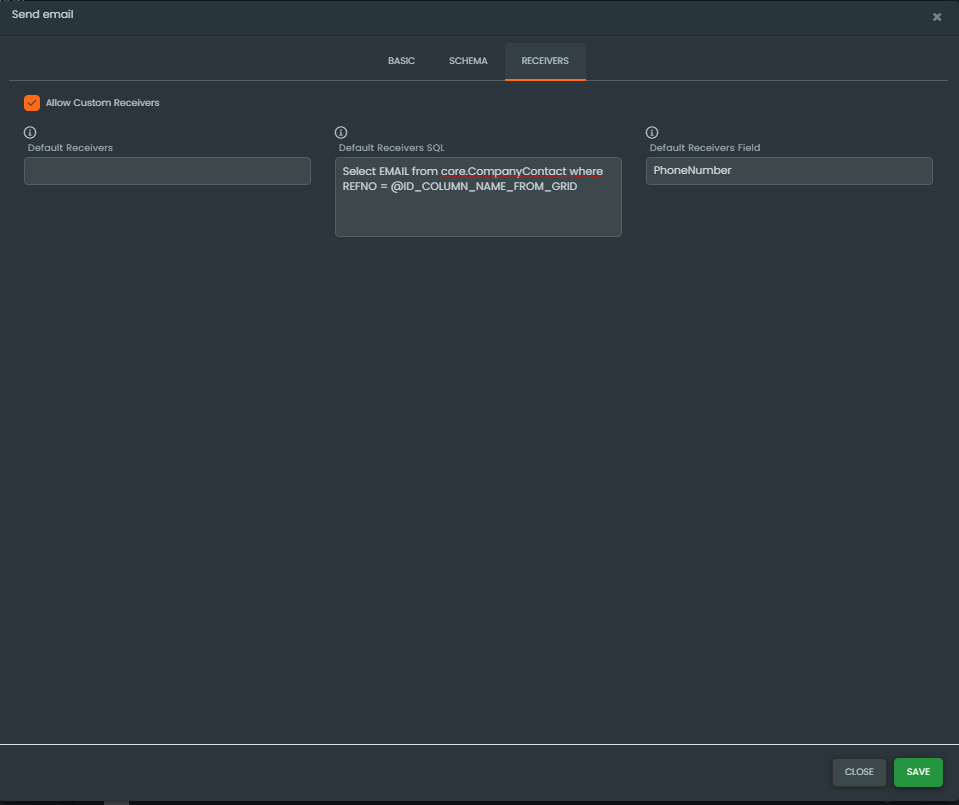Viewport: 959px width, 805px height.
Task: Click info icon above Default Receivers Field
Action: (x=652, y=132)
